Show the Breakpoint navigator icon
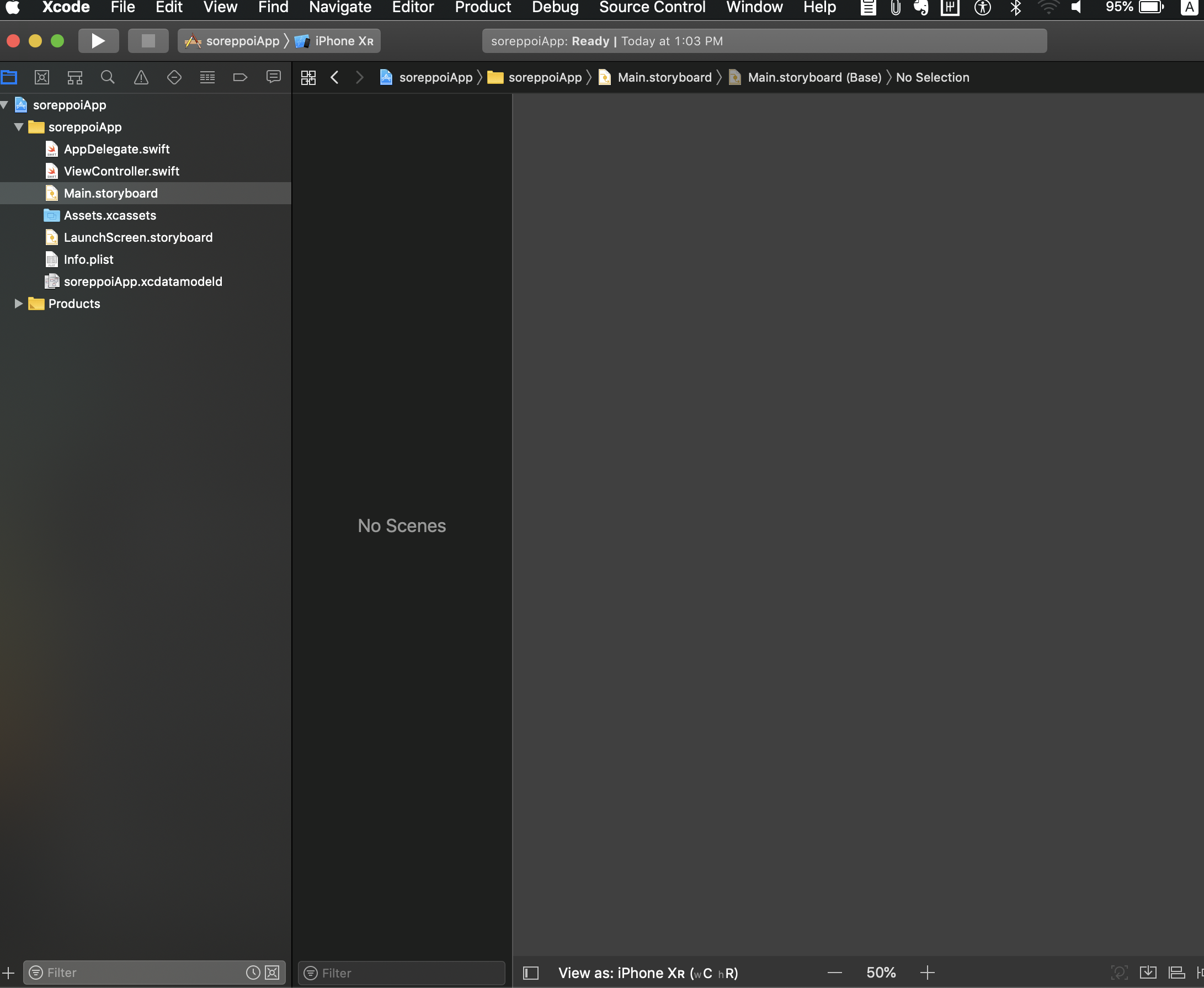 click(240, 77)
